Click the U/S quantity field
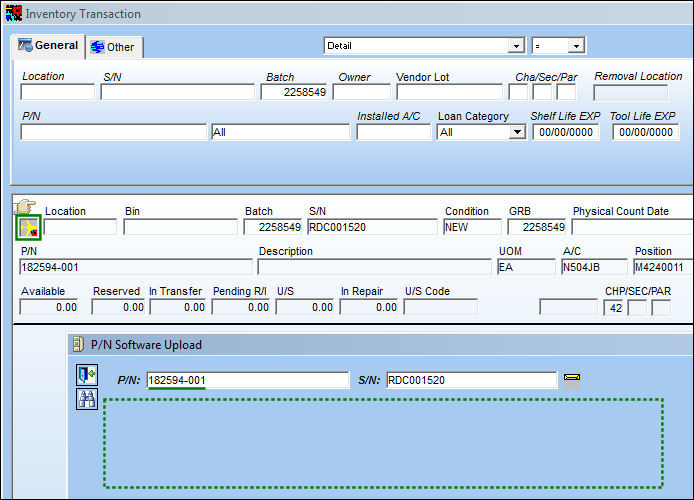The width and height of the screenshot is (694, 500). [x=305, y=307]
